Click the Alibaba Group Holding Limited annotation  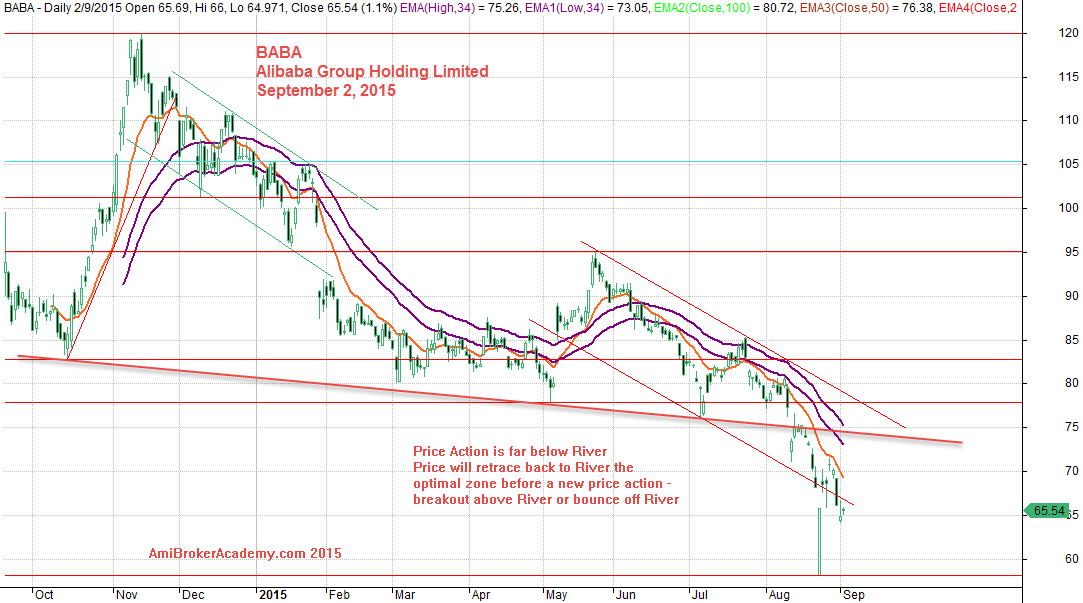point(372,71)
